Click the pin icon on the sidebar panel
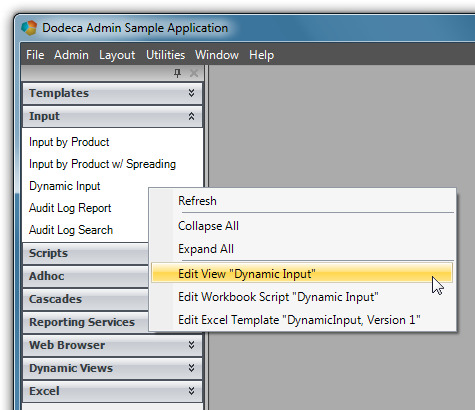 click(x=177, y=73)
